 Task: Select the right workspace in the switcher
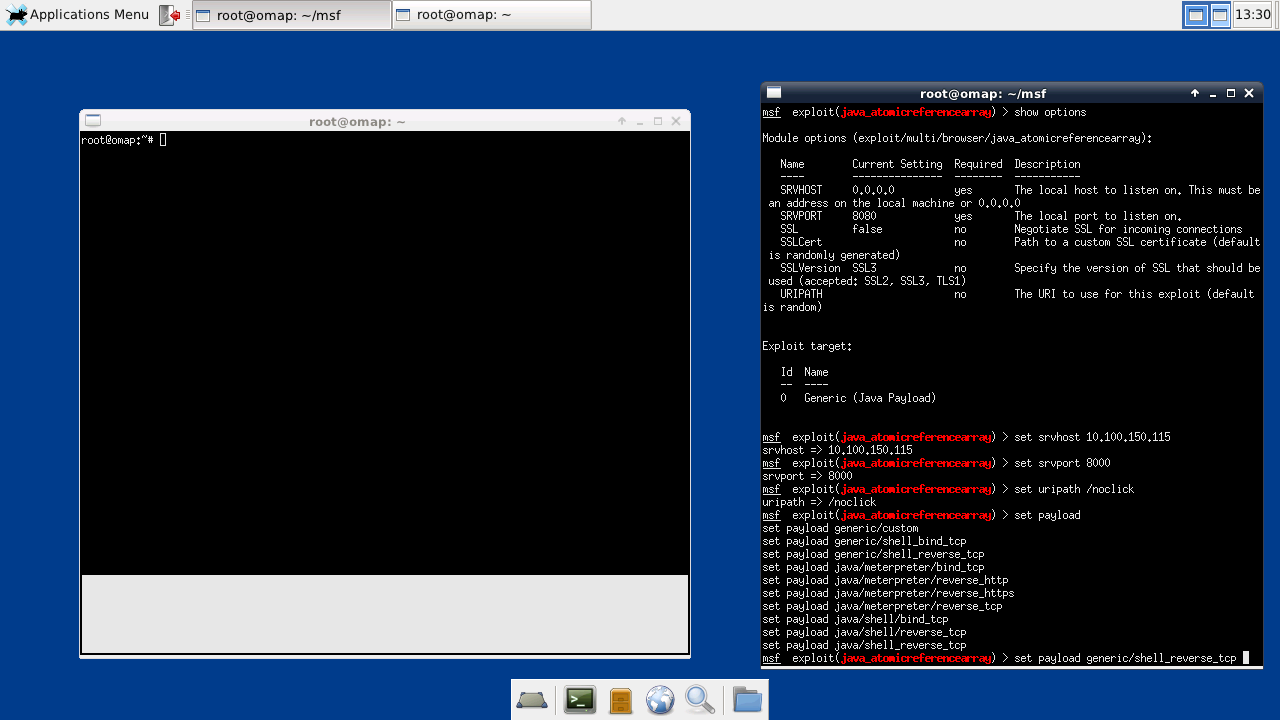click(1220, 15)
